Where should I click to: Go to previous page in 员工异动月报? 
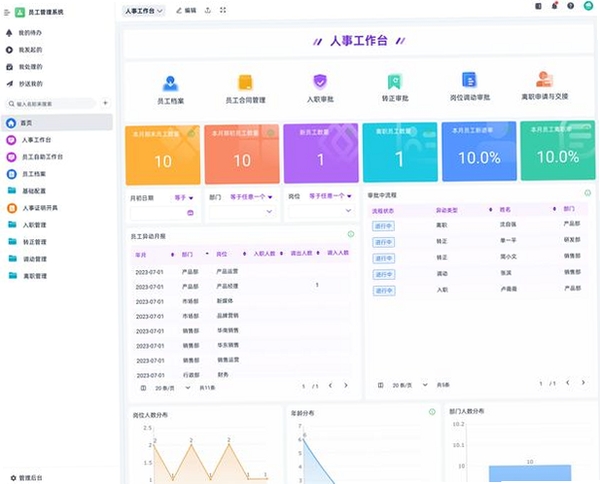(x=330, y=385)
